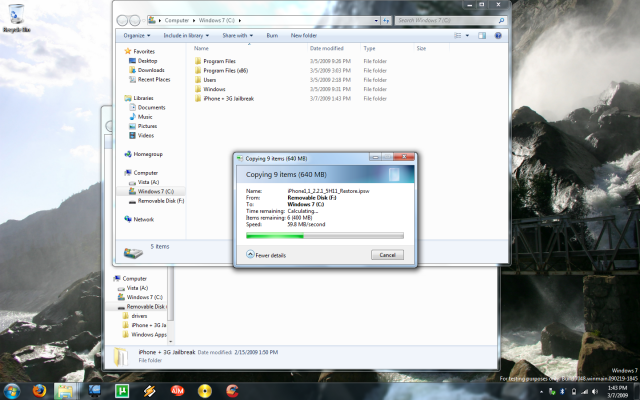
Task: Select drivers folder in back window tree
Action: [x=135, y=316]
